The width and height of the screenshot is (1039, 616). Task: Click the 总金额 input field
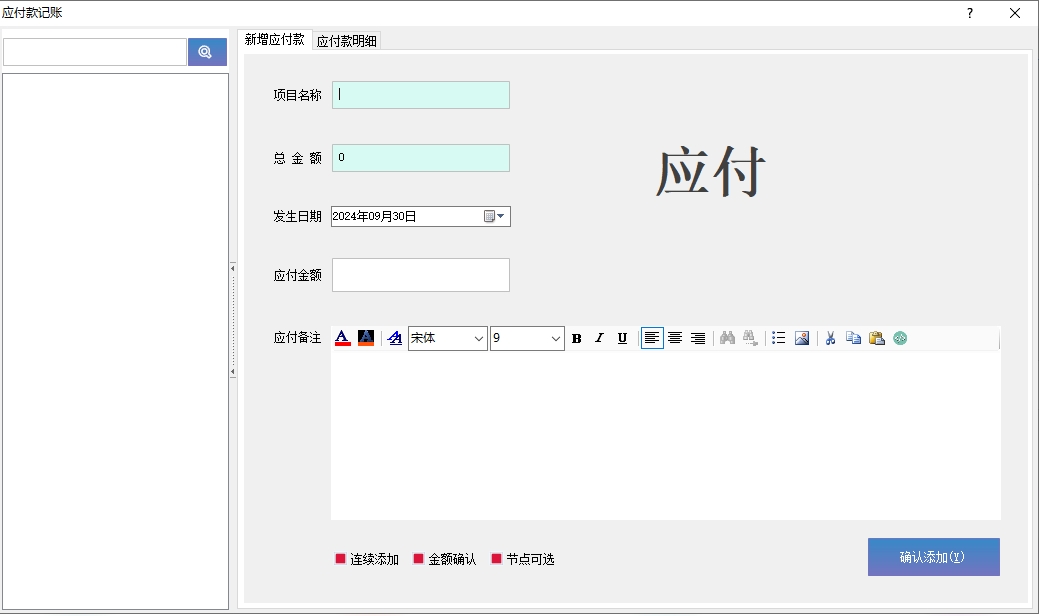point(421,158)
